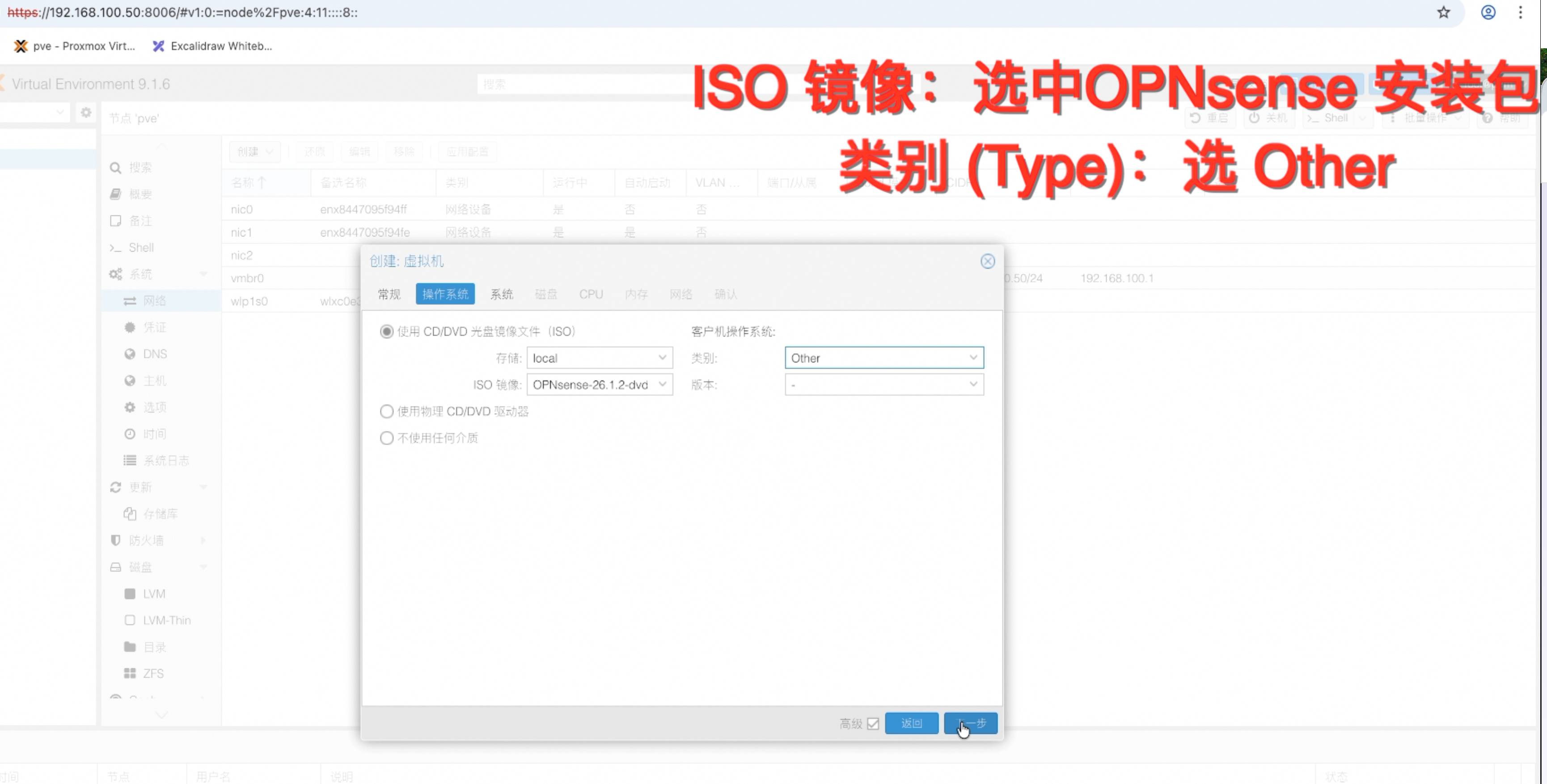Switch to the 内存 memory tab
Screen dimensions: 1547x784
pos(636,294)
